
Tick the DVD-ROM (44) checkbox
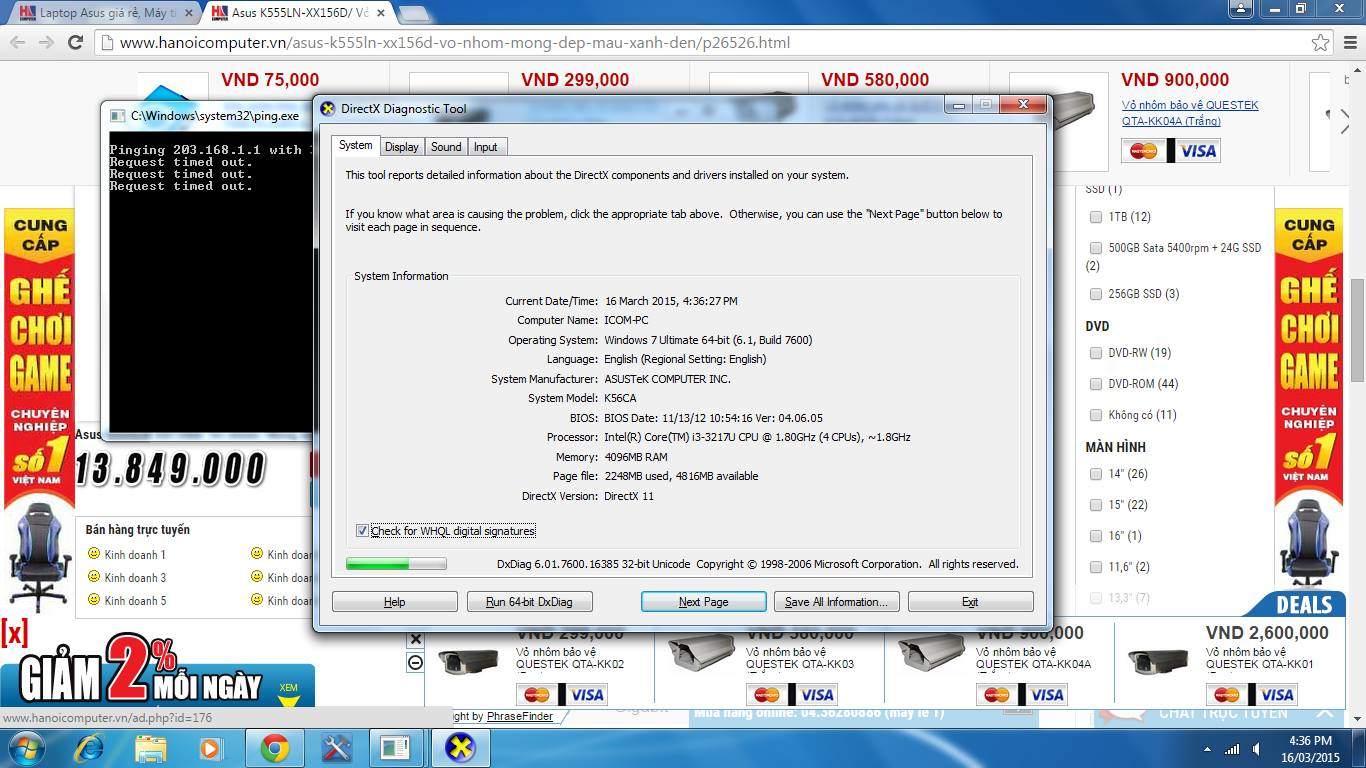pyautogui.click(x=1095, y=384)
